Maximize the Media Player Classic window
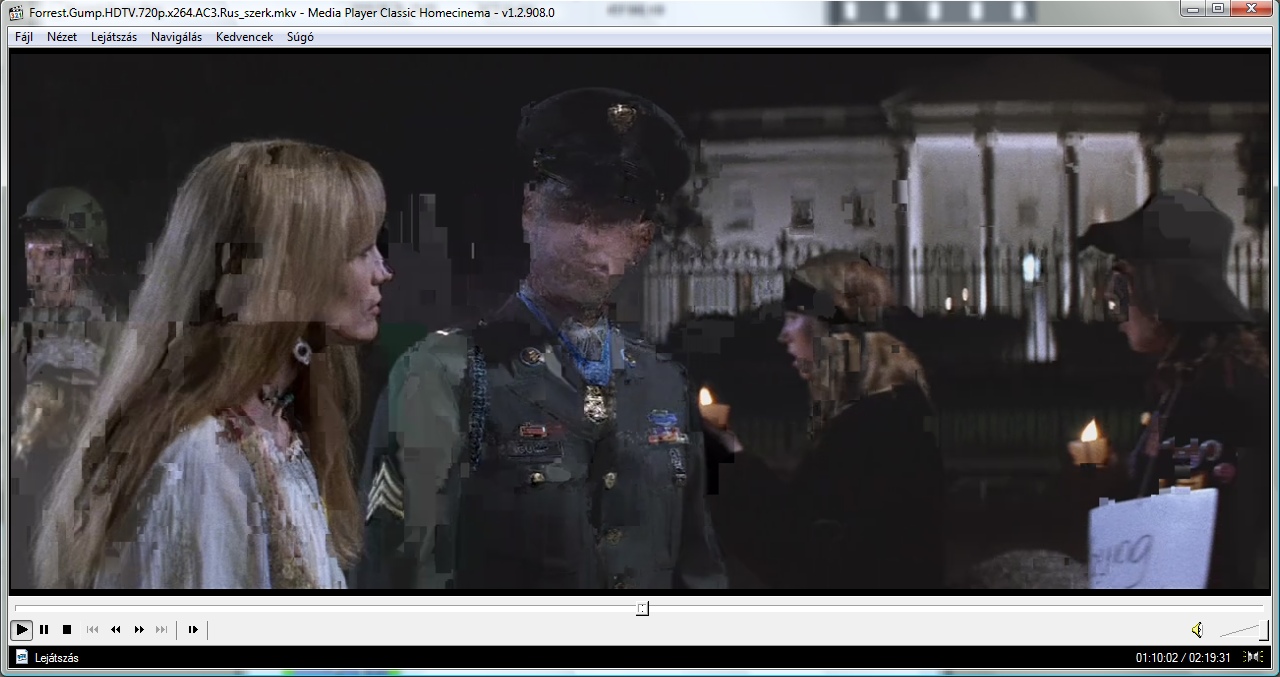The width and height of the screenshot is (1280, 677). tap(1217, 9)
